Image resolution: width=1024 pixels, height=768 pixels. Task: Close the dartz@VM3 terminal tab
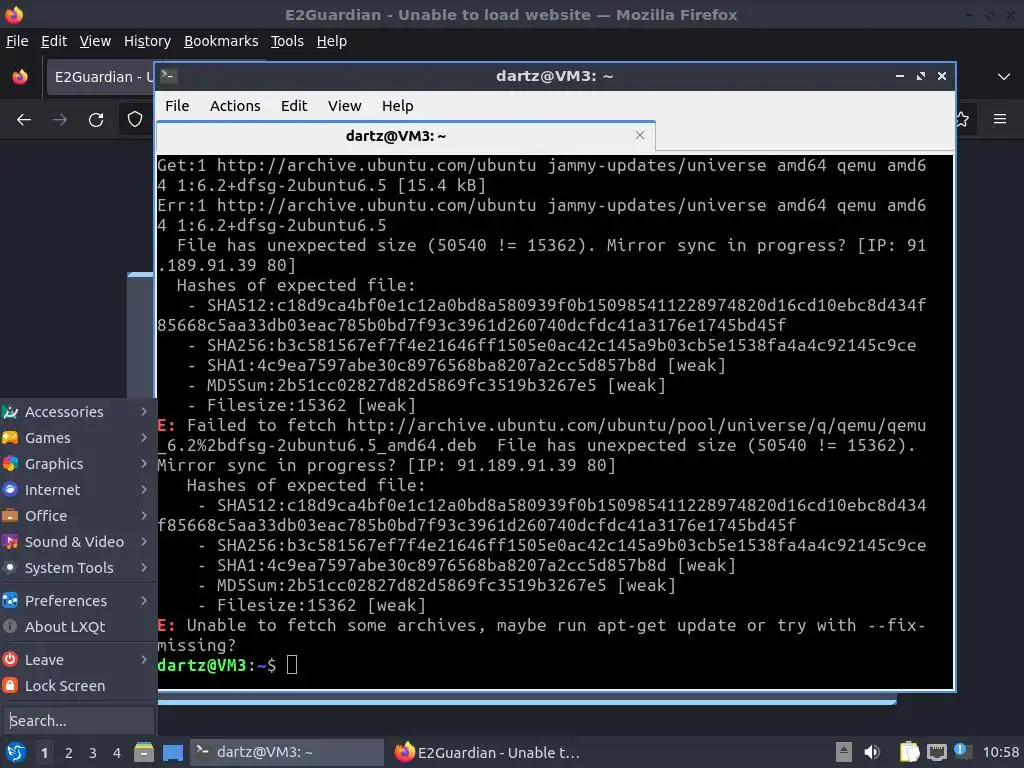click(x=640, y=135)
